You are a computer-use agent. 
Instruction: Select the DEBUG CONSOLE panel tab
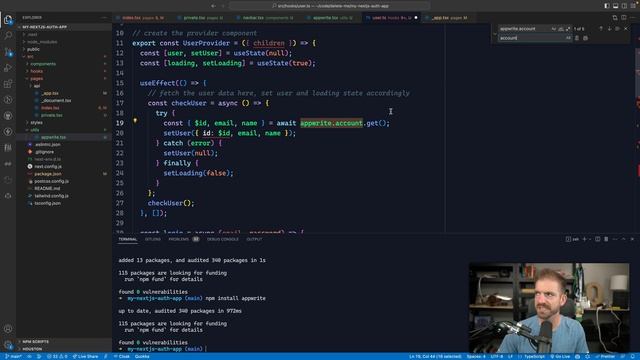[223, 239]
